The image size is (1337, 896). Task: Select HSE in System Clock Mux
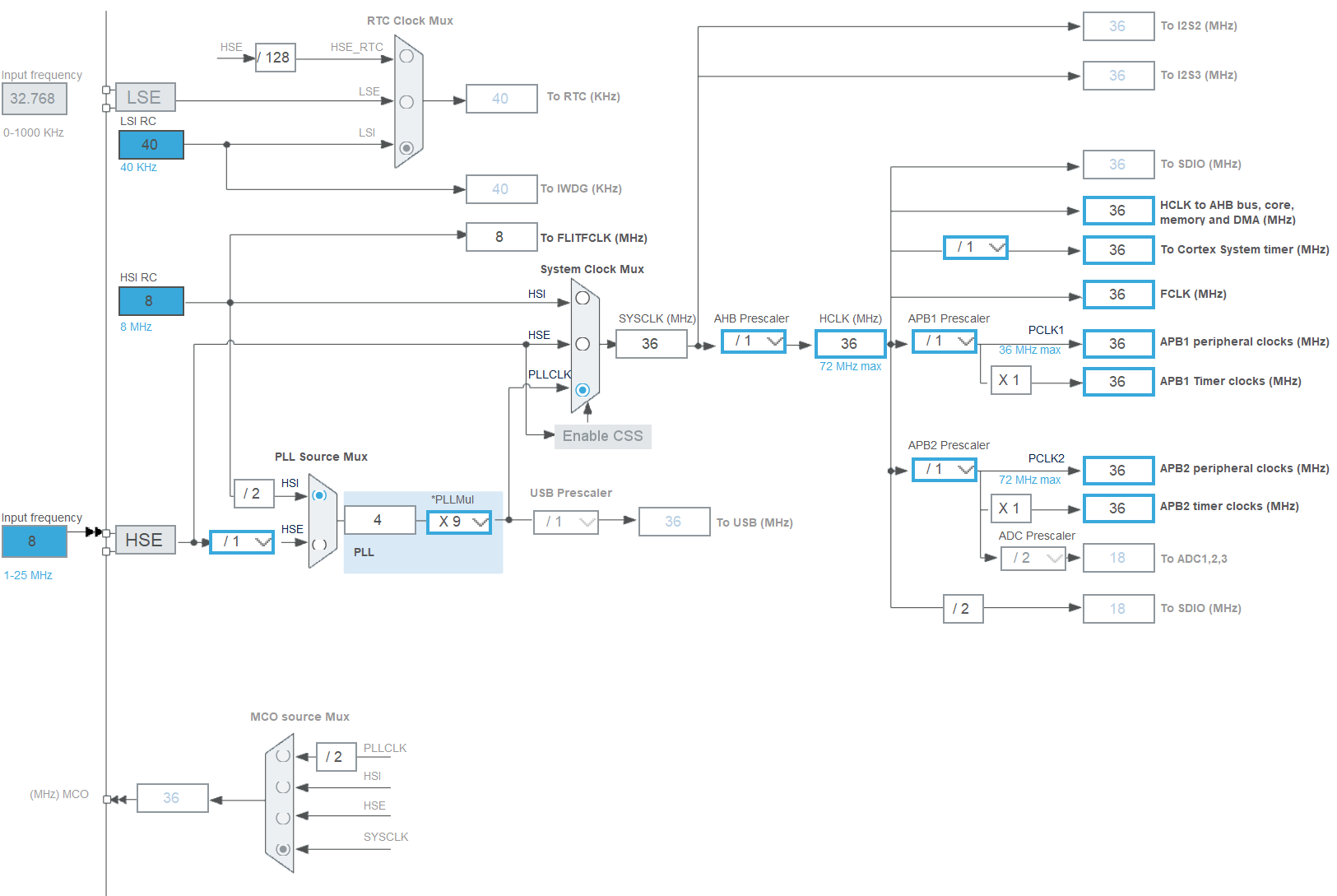(x=583, y=344)
